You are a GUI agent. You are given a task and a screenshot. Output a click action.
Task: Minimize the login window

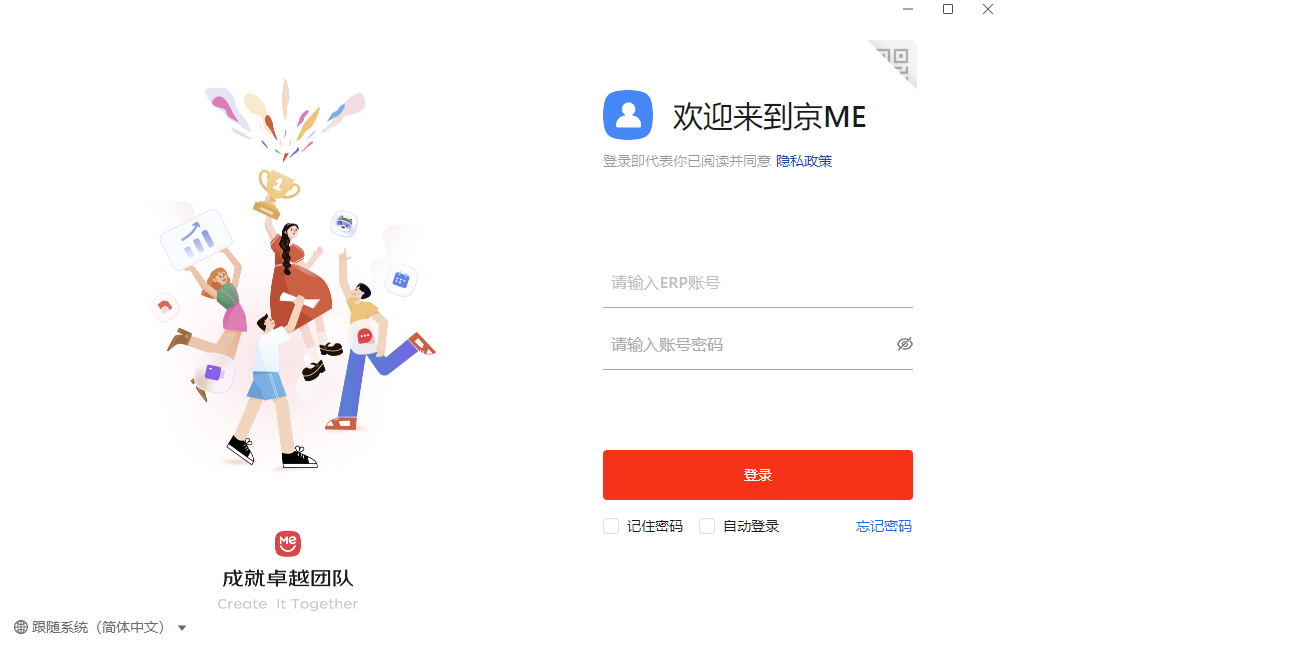coord(908,9)
